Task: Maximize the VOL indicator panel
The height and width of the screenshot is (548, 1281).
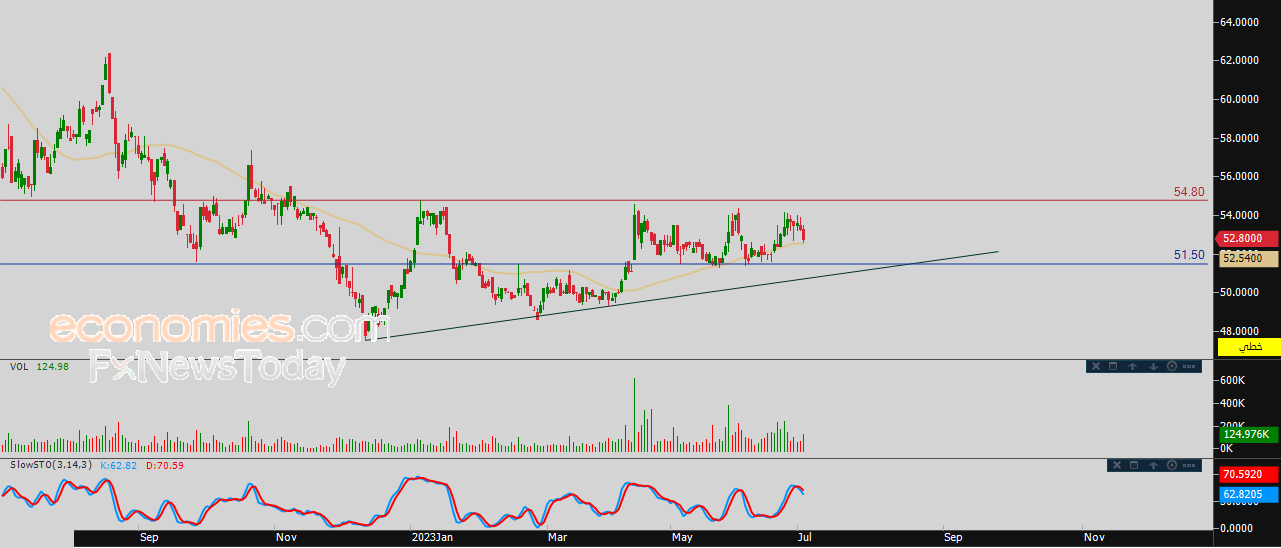Action: [1113, 366]
